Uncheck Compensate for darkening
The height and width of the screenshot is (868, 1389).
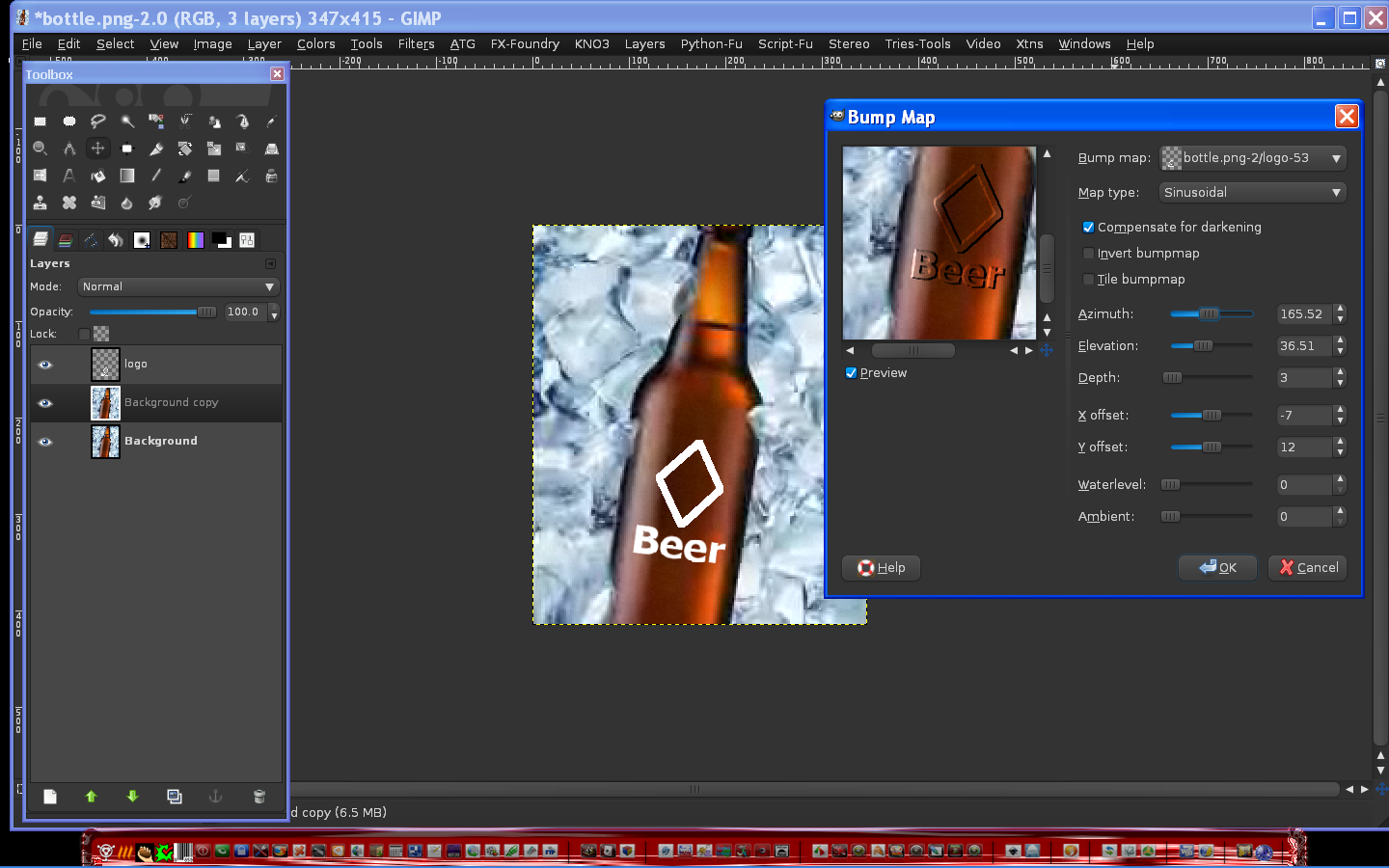(x=1089, y=228)
